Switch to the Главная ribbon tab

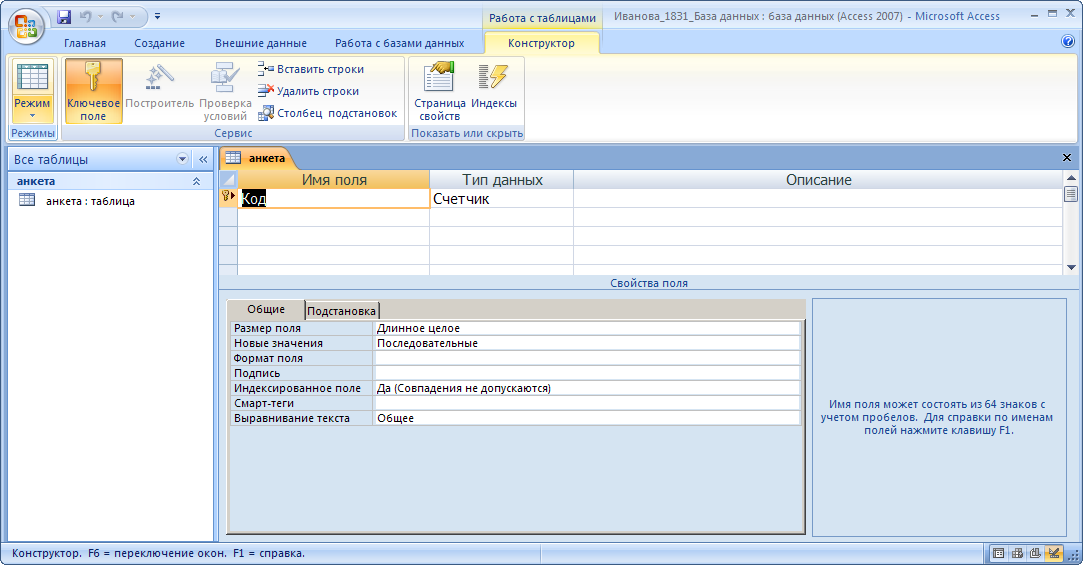(x=85, y=43)
